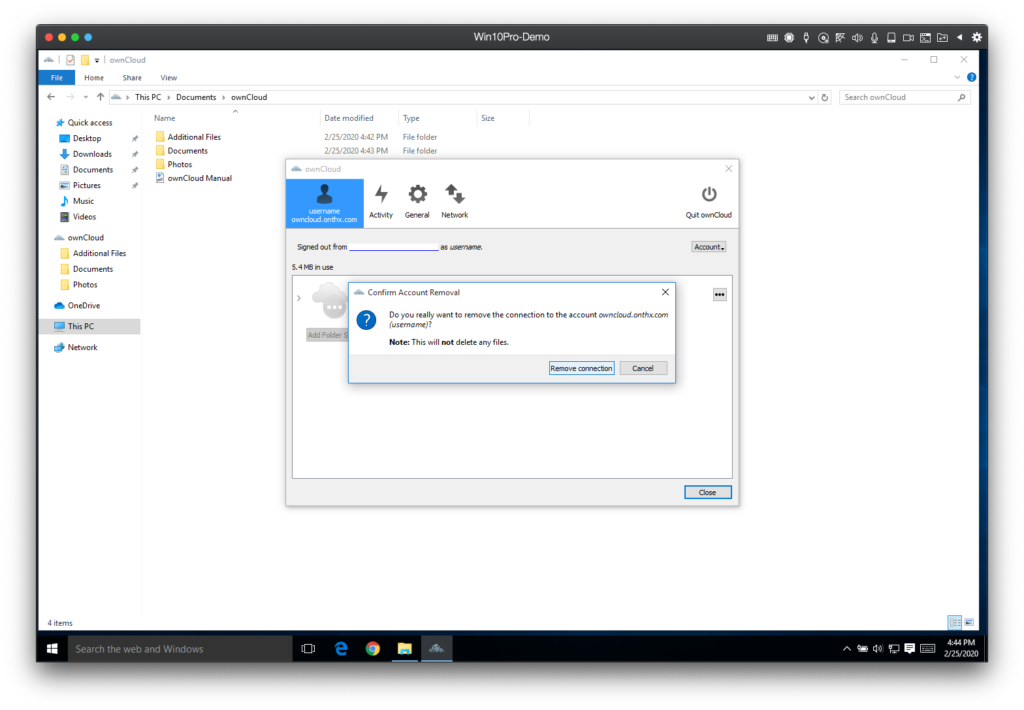This screenshot has height=710, width=1024.
Task: Open the Action Center notifications icon
Action: (909, 649)
